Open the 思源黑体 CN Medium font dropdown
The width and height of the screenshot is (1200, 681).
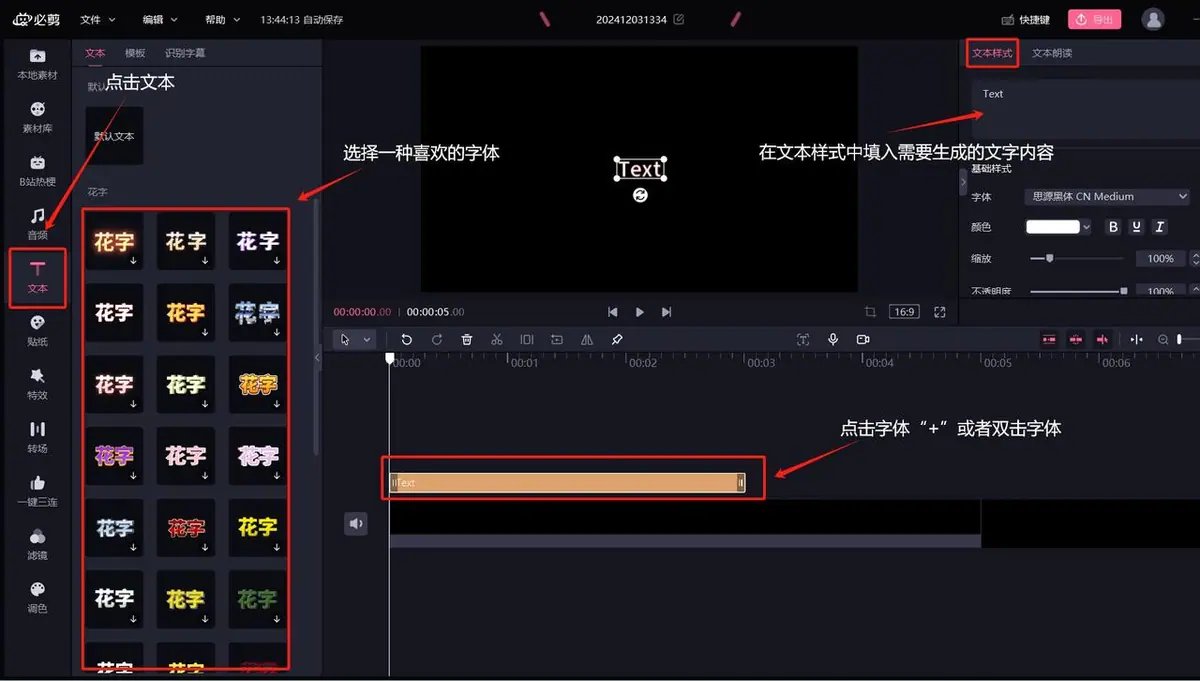tap(1107, 197)
